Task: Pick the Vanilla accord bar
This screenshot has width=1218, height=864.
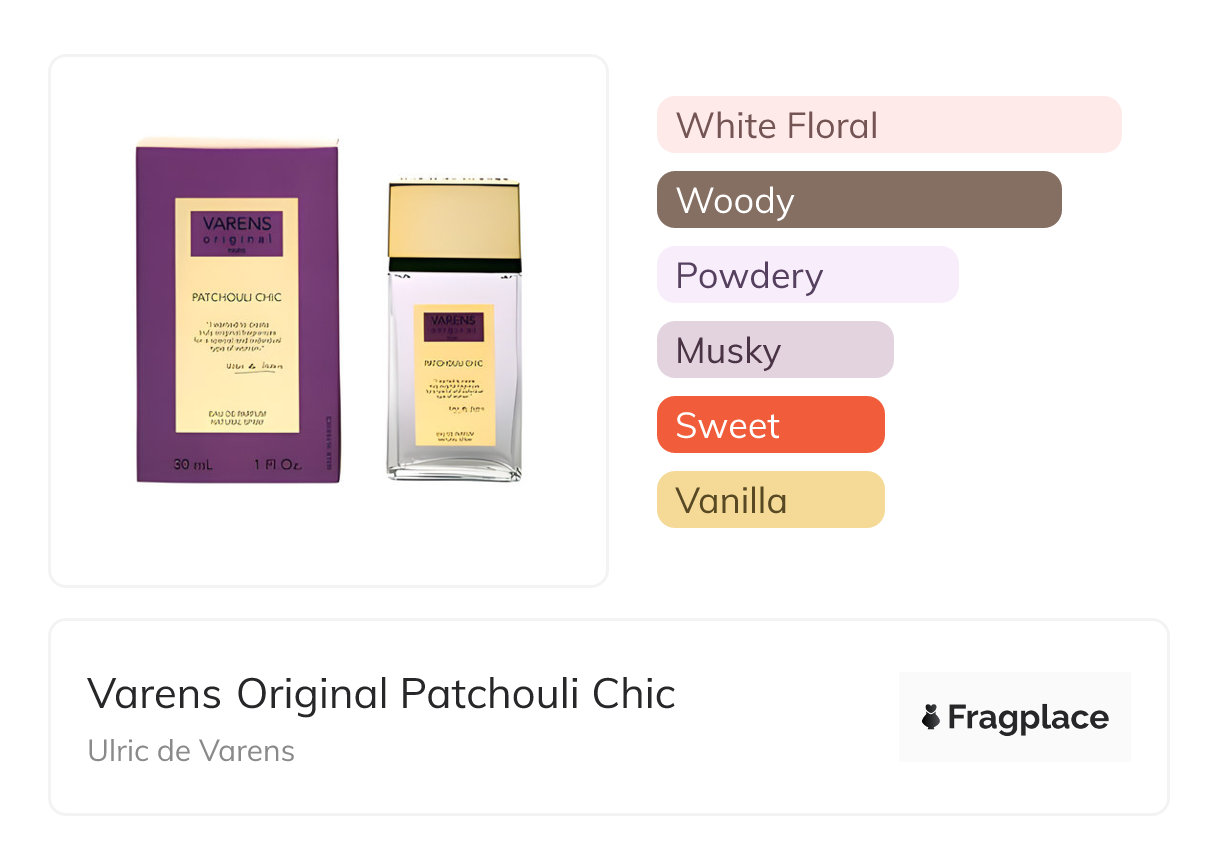Action: click(x=770, y=500)
